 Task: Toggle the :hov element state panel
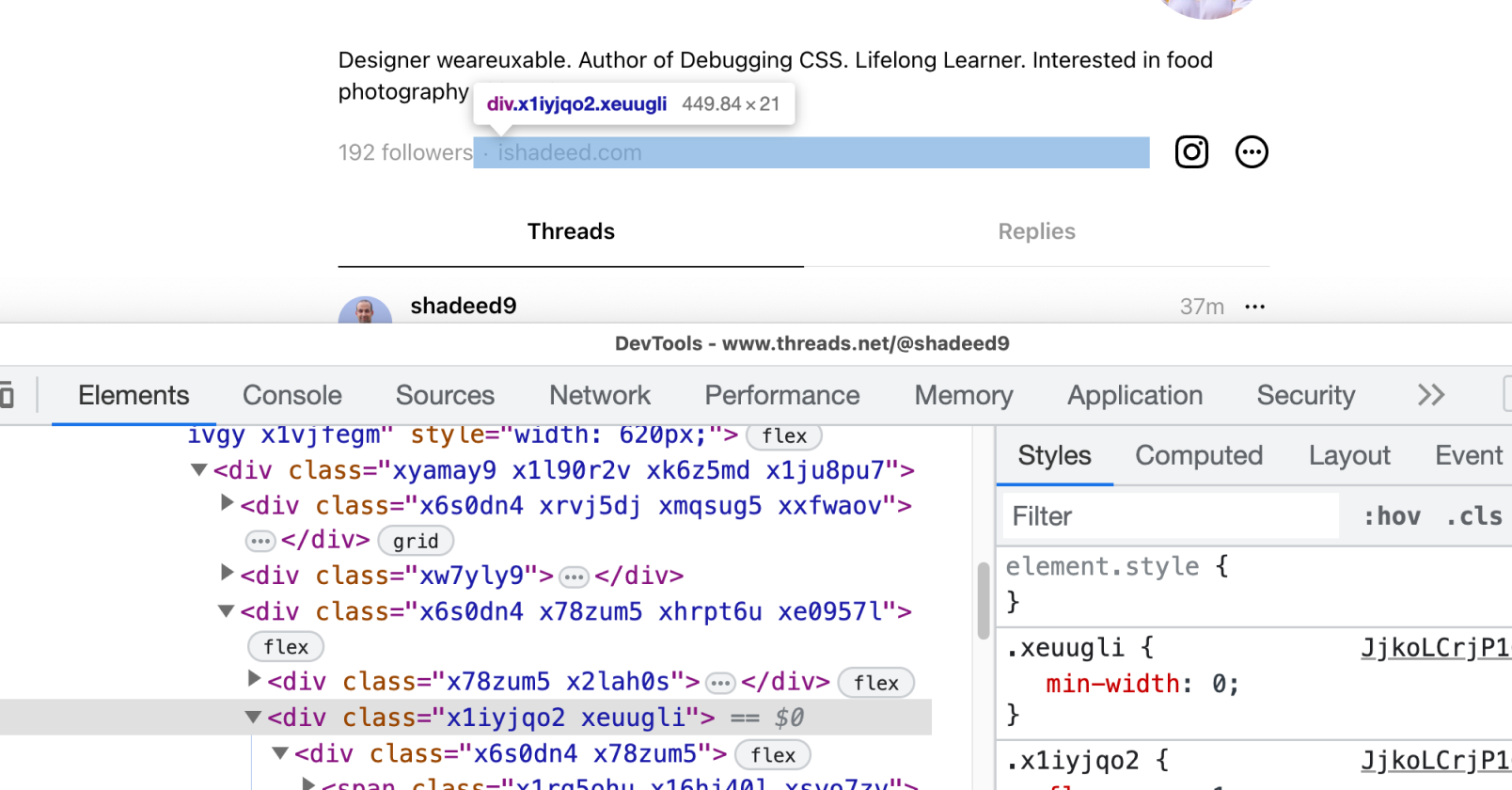(x=1392, y=516)
